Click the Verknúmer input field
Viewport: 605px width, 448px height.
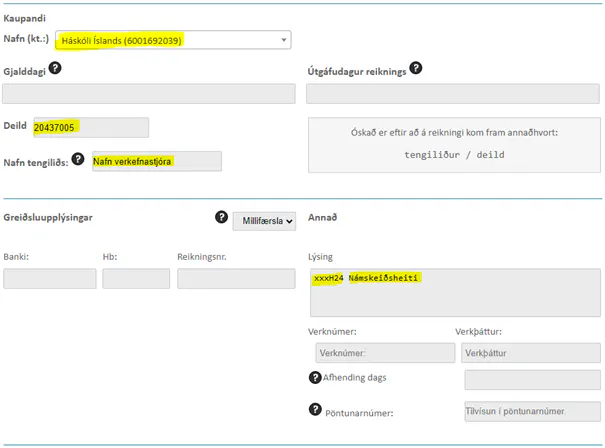coord(384,352)
